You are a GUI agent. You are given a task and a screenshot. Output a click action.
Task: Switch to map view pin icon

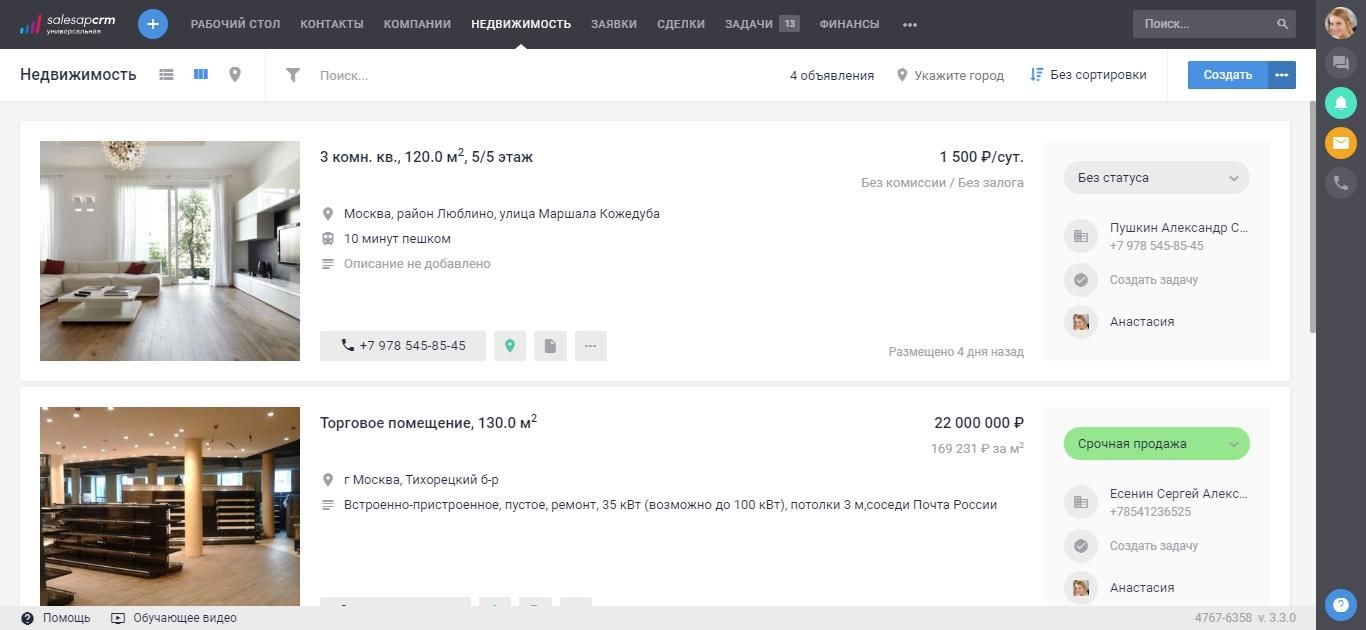(x=235, y=75)
